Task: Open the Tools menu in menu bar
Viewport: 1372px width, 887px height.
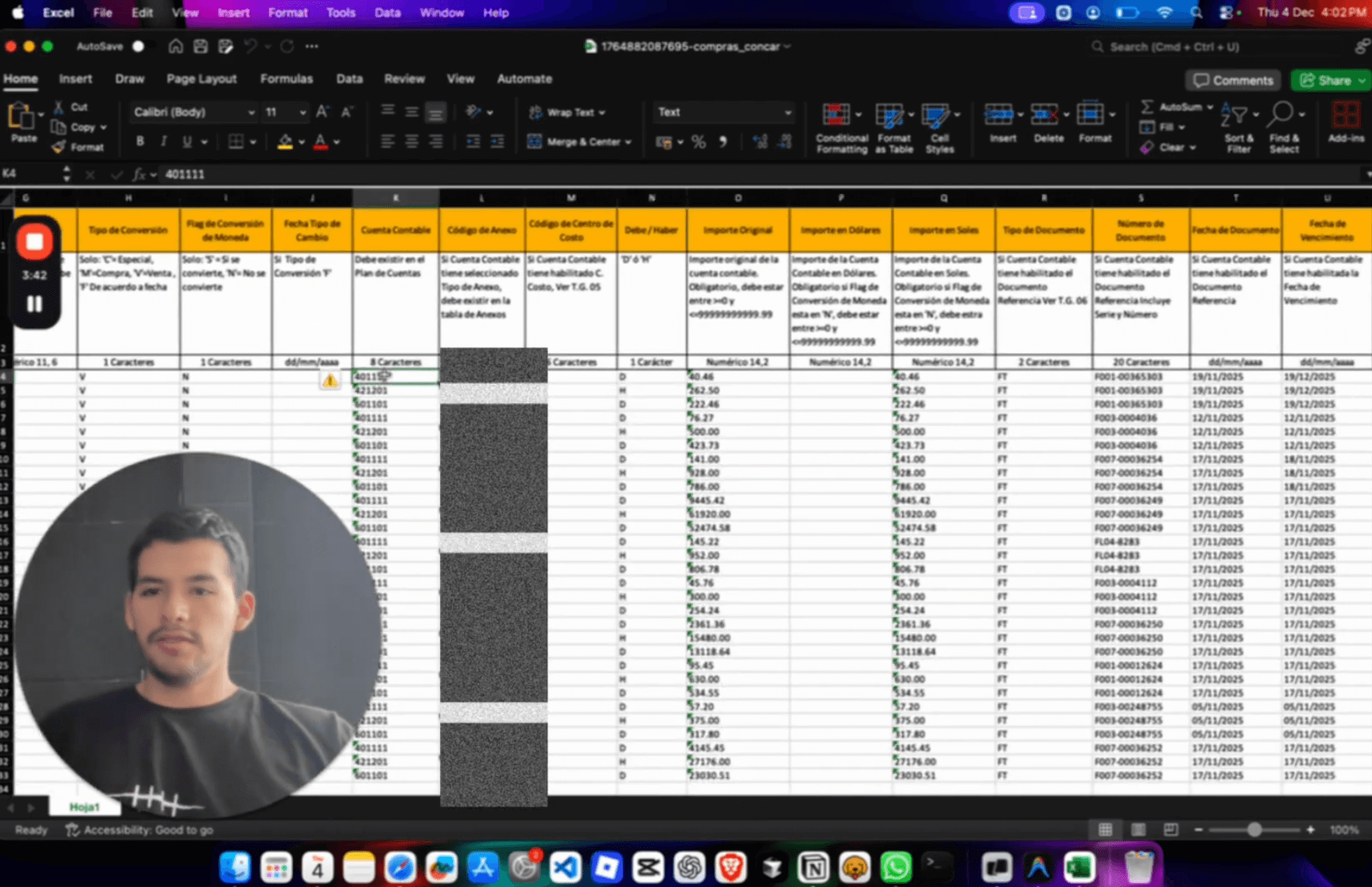Action: pyautogui.click(x=340, y=13)
